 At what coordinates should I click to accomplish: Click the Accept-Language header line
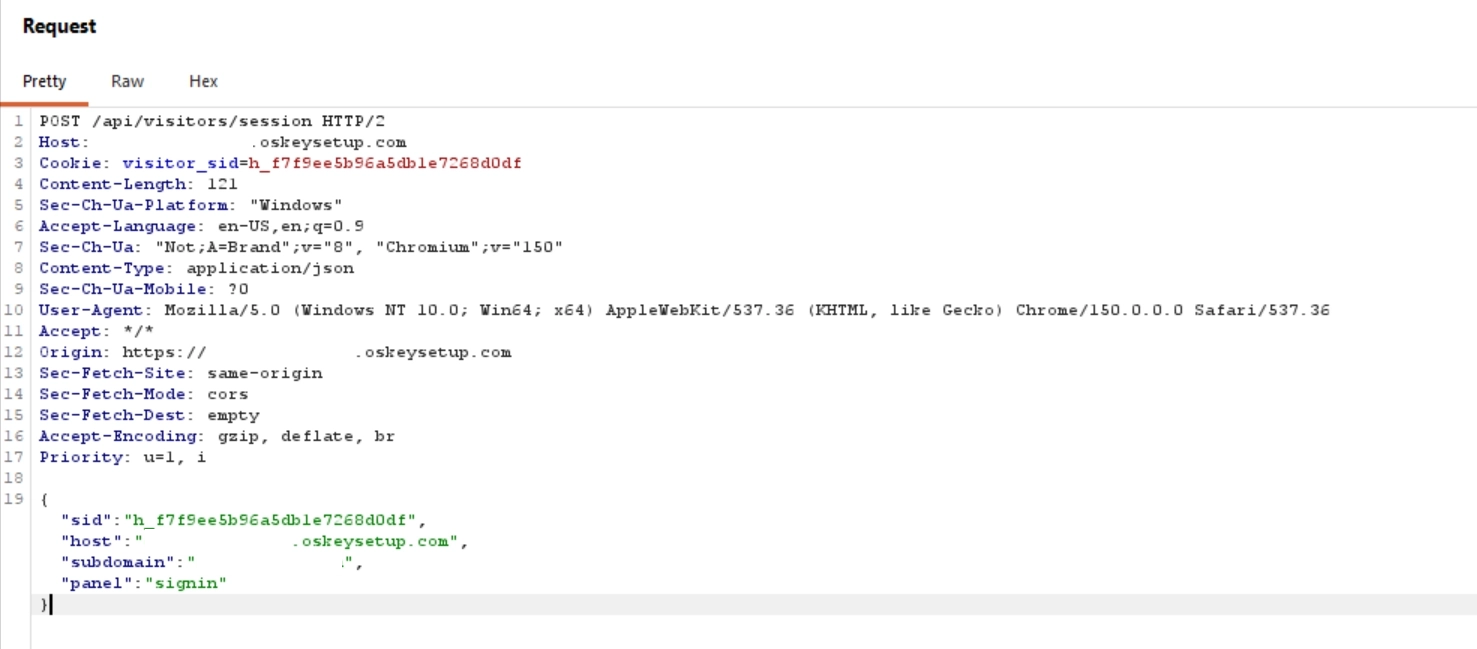pyautogui.click(x=201, y=226)
